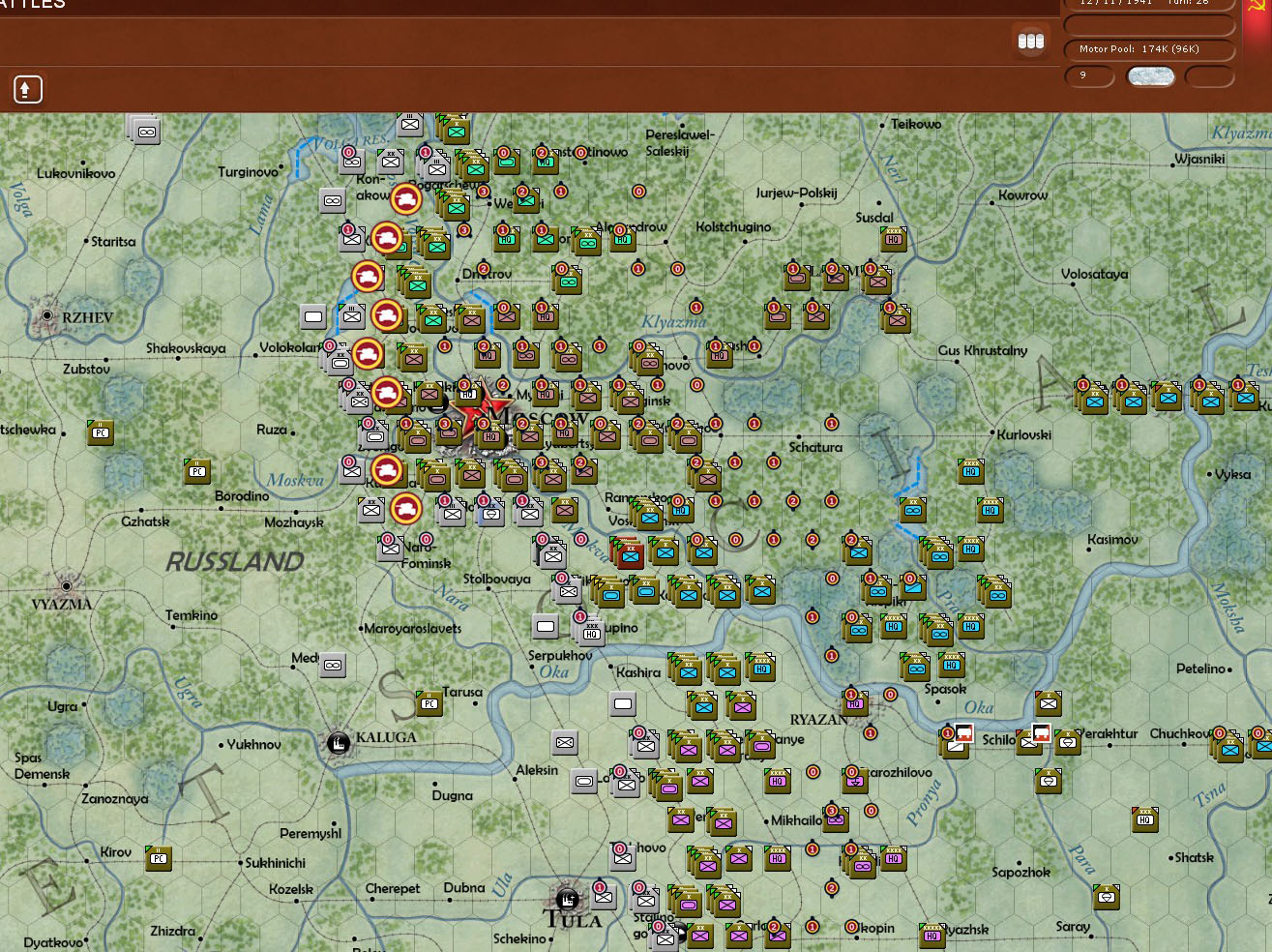
Task: Click the Teikowo town label
Action: point(916,125)
